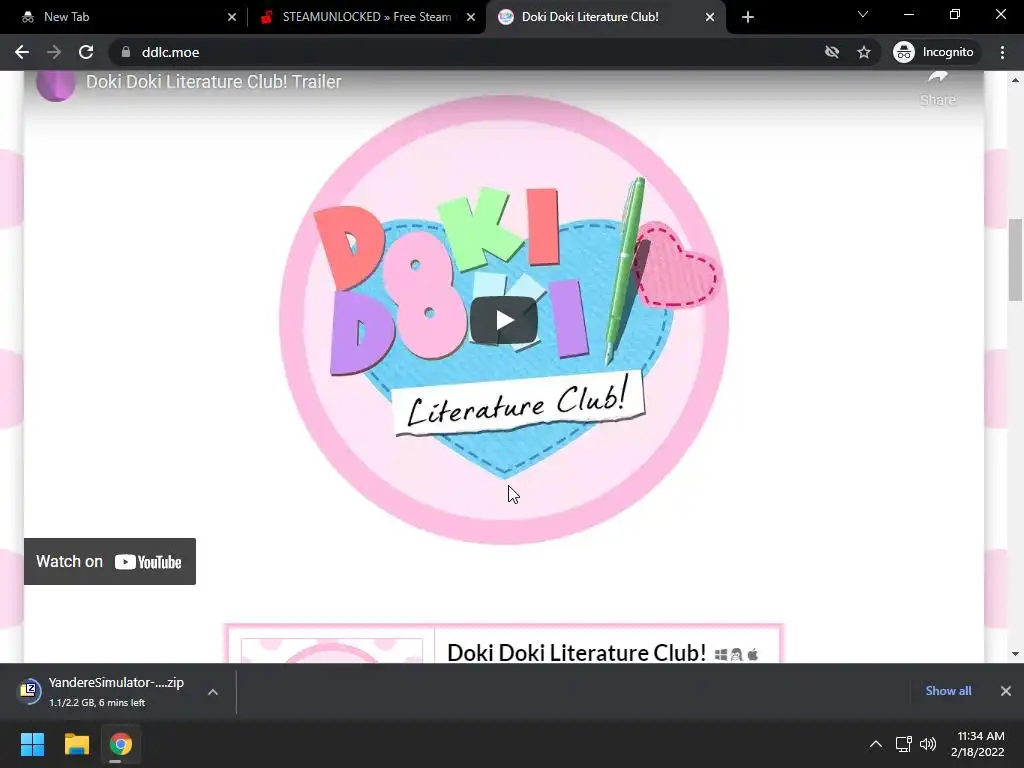The height and width of the screenshot is (768, 1024).
Task: Click the Linux platform icon beside the heading
Action: pyautogui.click(x=737, y=654)
